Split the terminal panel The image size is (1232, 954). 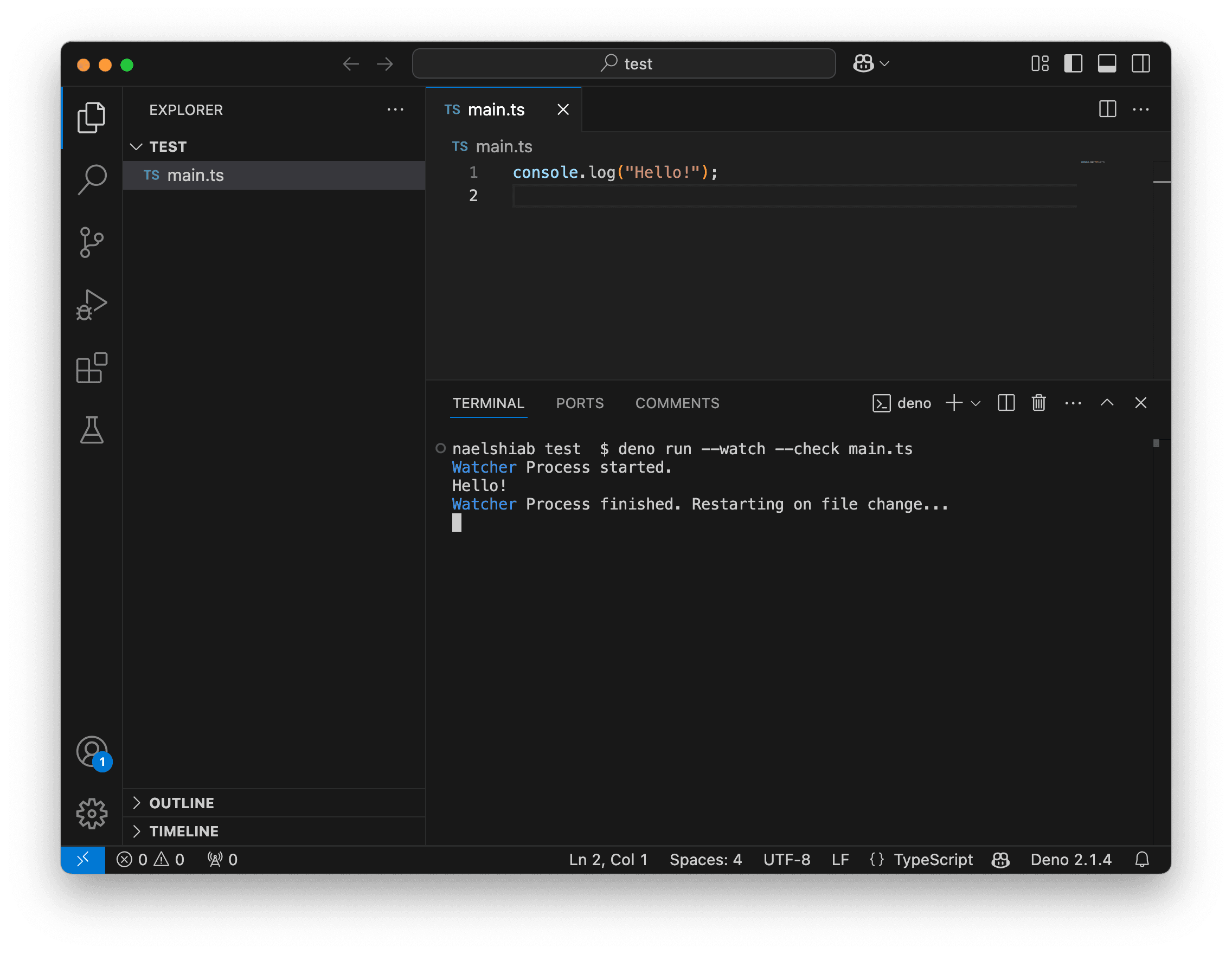pyautogui.click(x=1006, y=403)
